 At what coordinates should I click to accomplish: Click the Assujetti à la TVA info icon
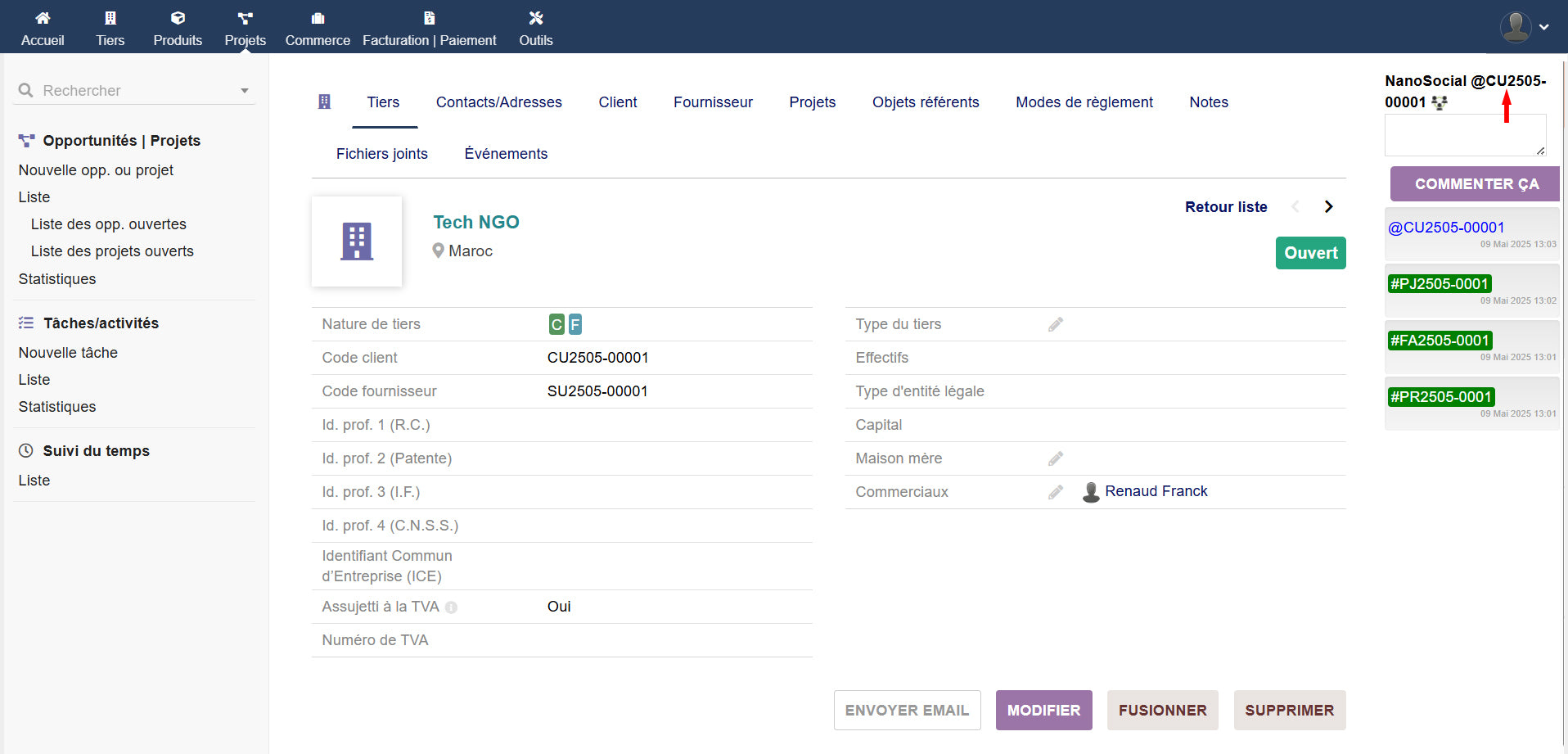(451, 607)
